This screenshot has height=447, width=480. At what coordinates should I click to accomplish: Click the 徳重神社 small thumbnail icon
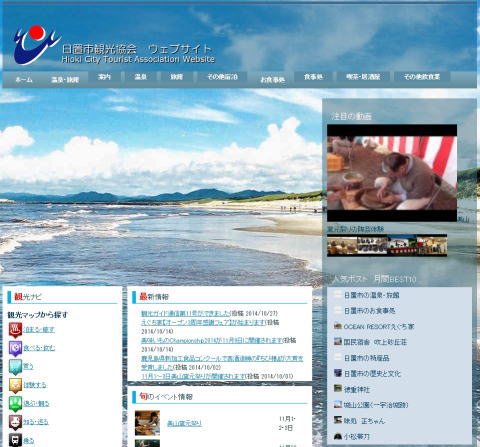tap(338, 389)
